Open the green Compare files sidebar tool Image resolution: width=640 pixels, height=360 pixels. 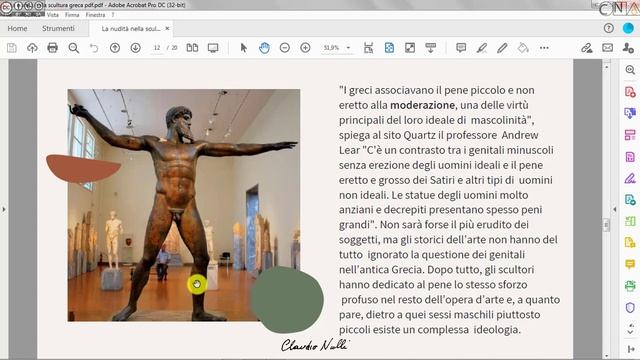(x=630, y=221)
